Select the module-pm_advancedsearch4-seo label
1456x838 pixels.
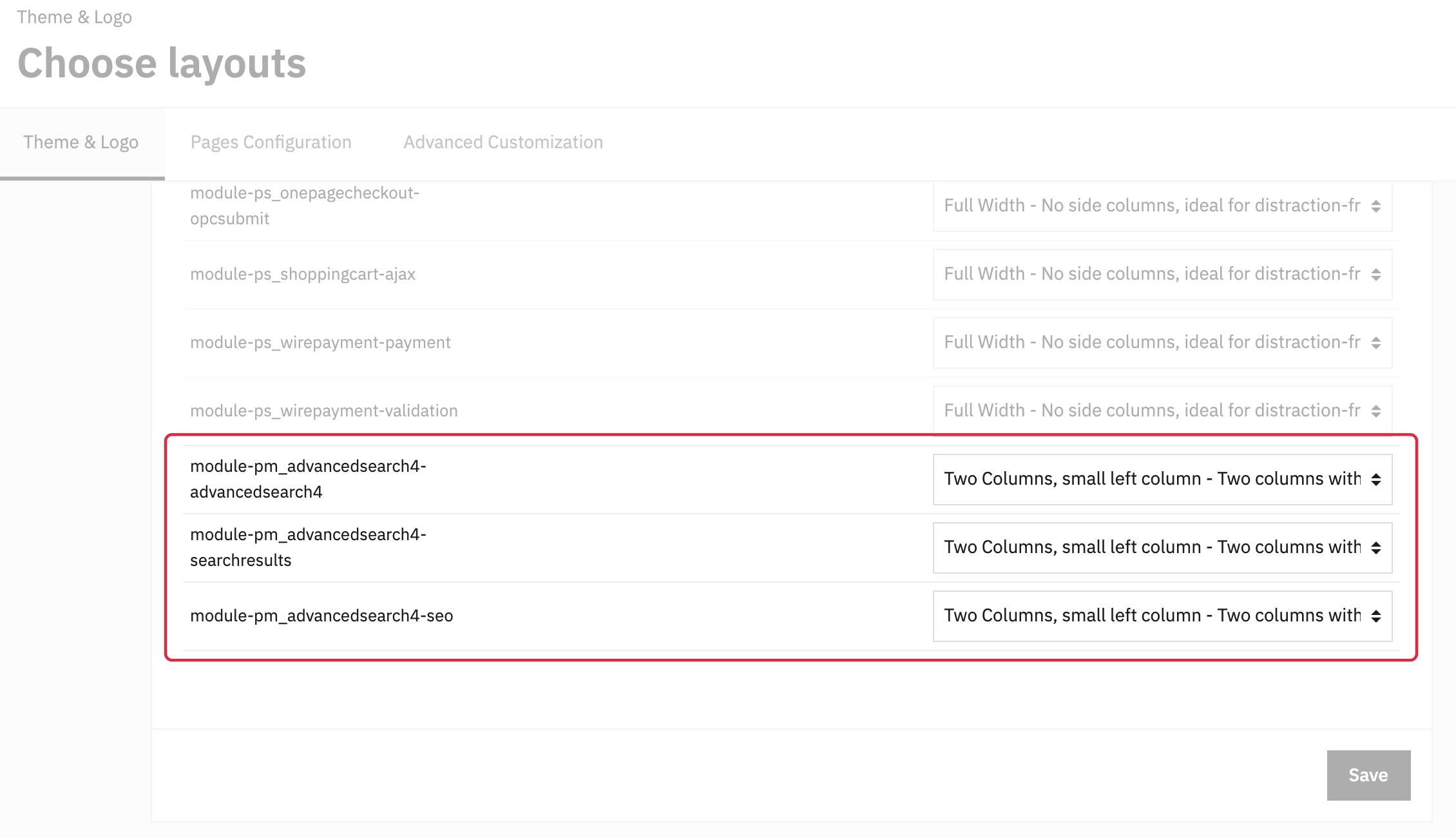pyautogui.click(x=321, y=616)
